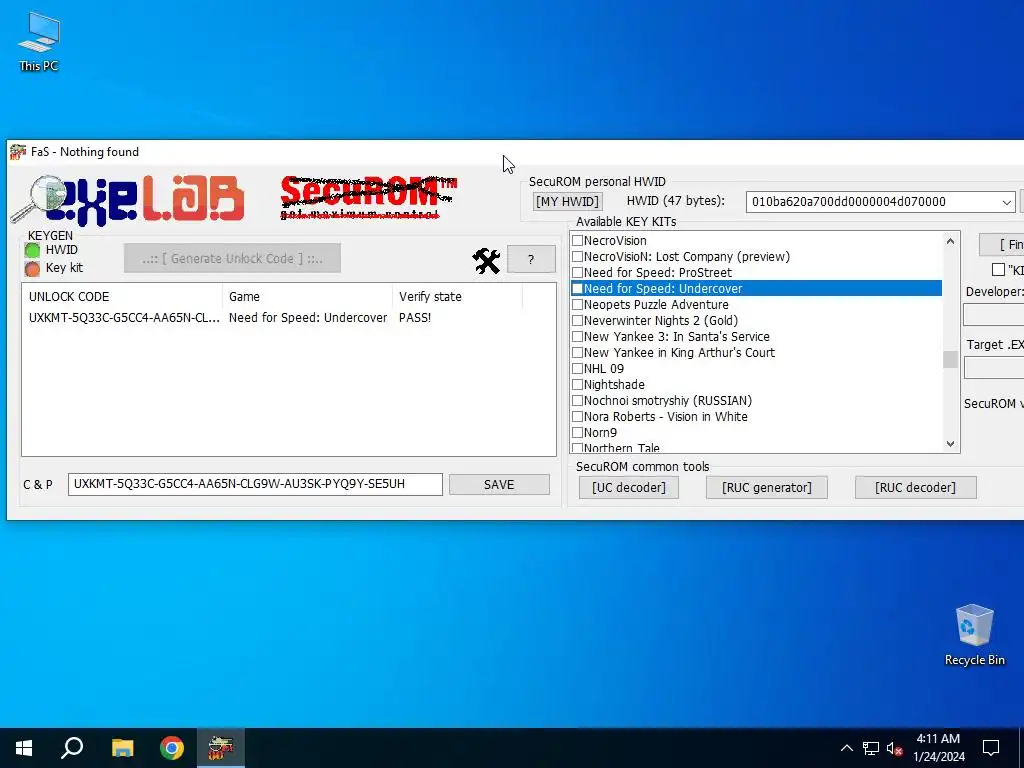Check the NecroVision key kit checkbox

coord(577,240)
